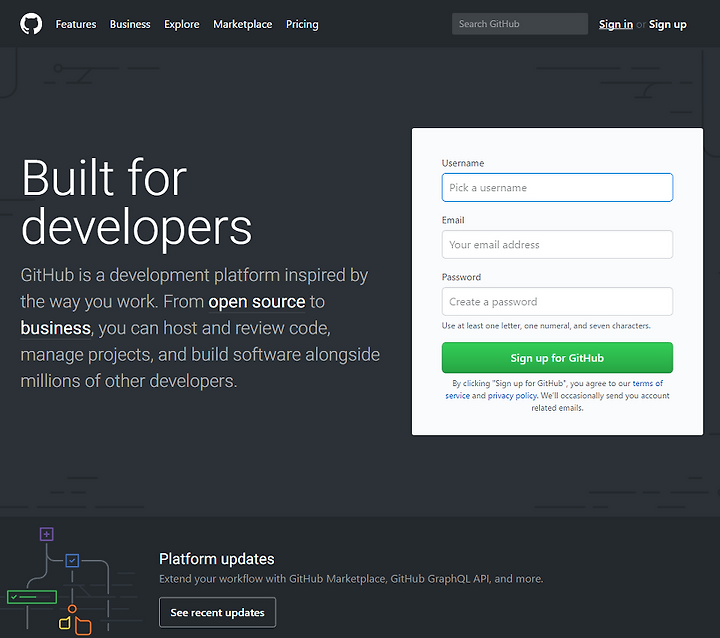
Task: Focus the Search GitHub field
Action: pos(520,24)
